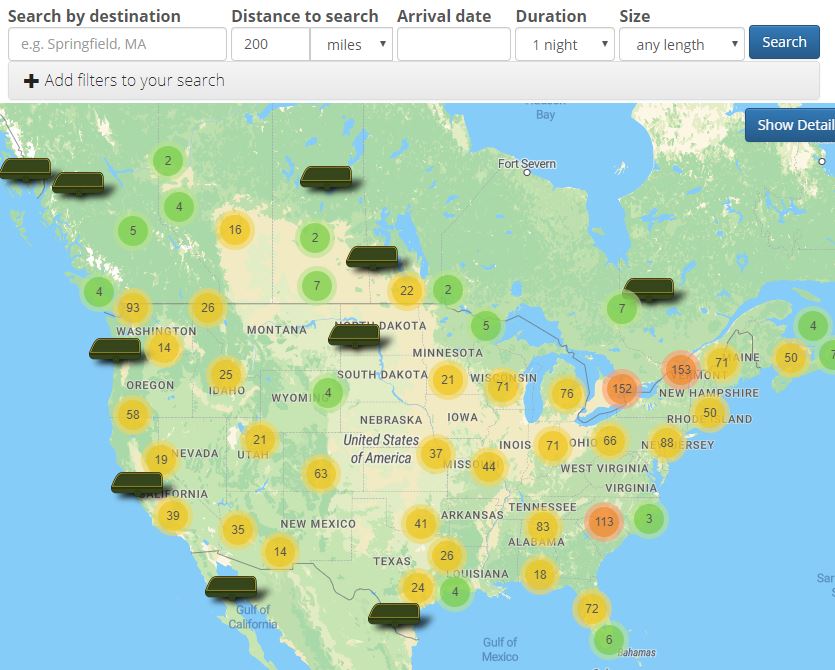Click the 19 cluster in Nevada
The height and width of the screenshot is (670, 835).
pos(161,459)
